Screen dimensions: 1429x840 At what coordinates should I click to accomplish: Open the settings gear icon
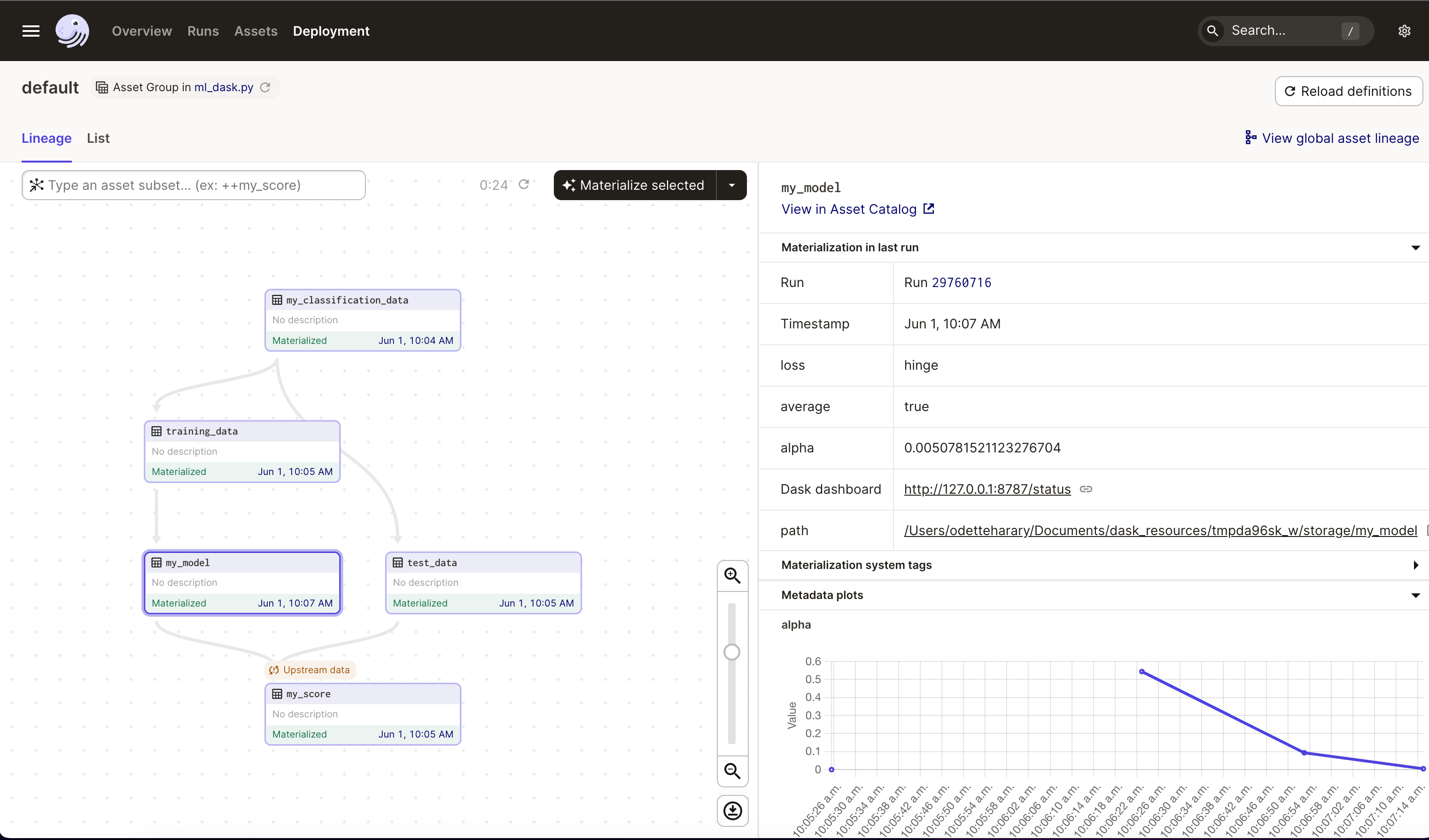click(x=1404, y=31)
